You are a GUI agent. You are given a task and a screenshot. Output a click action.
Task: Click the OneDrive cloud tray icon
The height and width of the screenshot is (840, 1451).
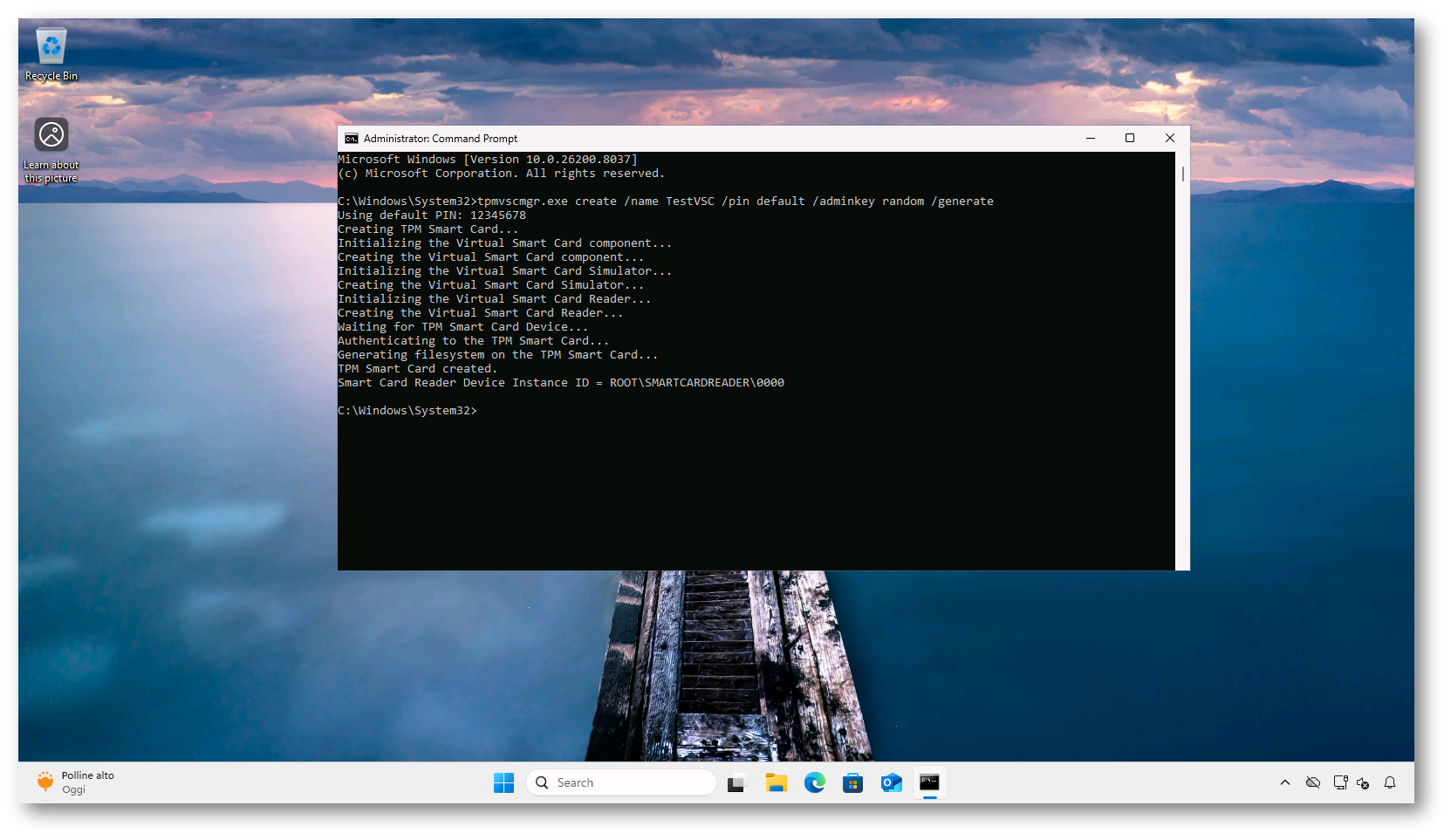(x=1312, y=782)
